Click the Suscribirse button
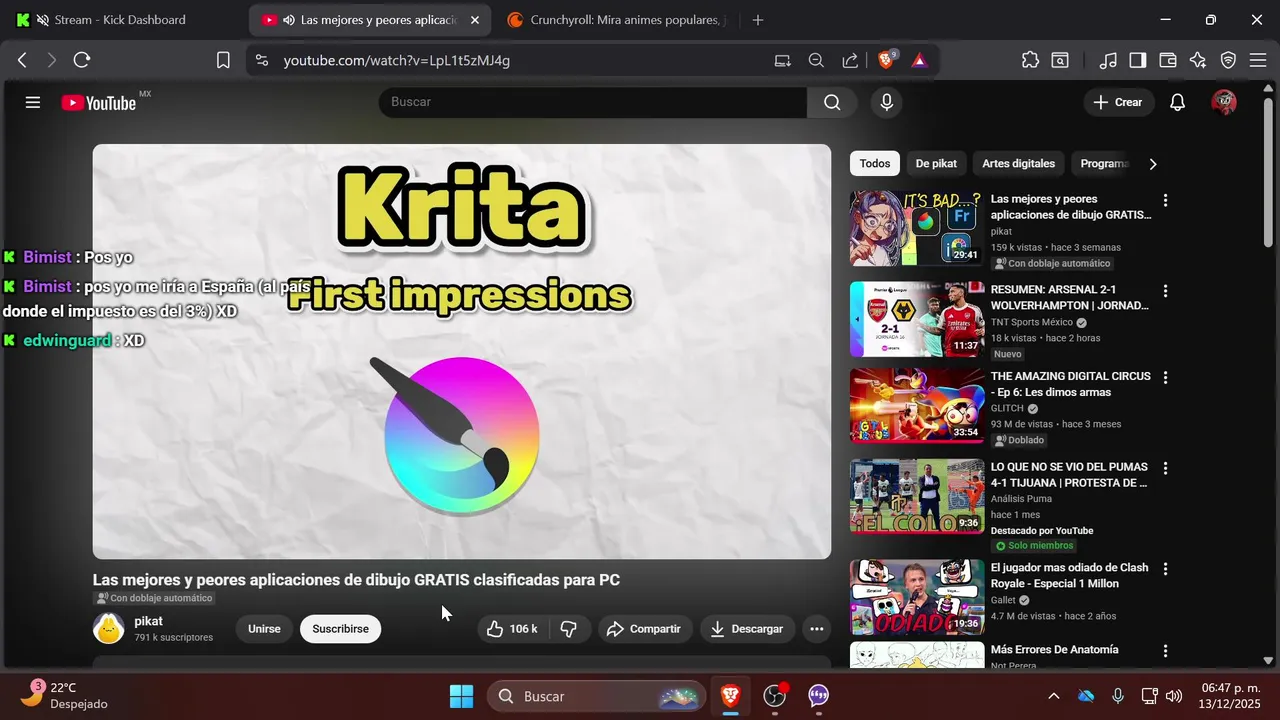This screenshot has height=720, width=1280. [x=340, y=629]
